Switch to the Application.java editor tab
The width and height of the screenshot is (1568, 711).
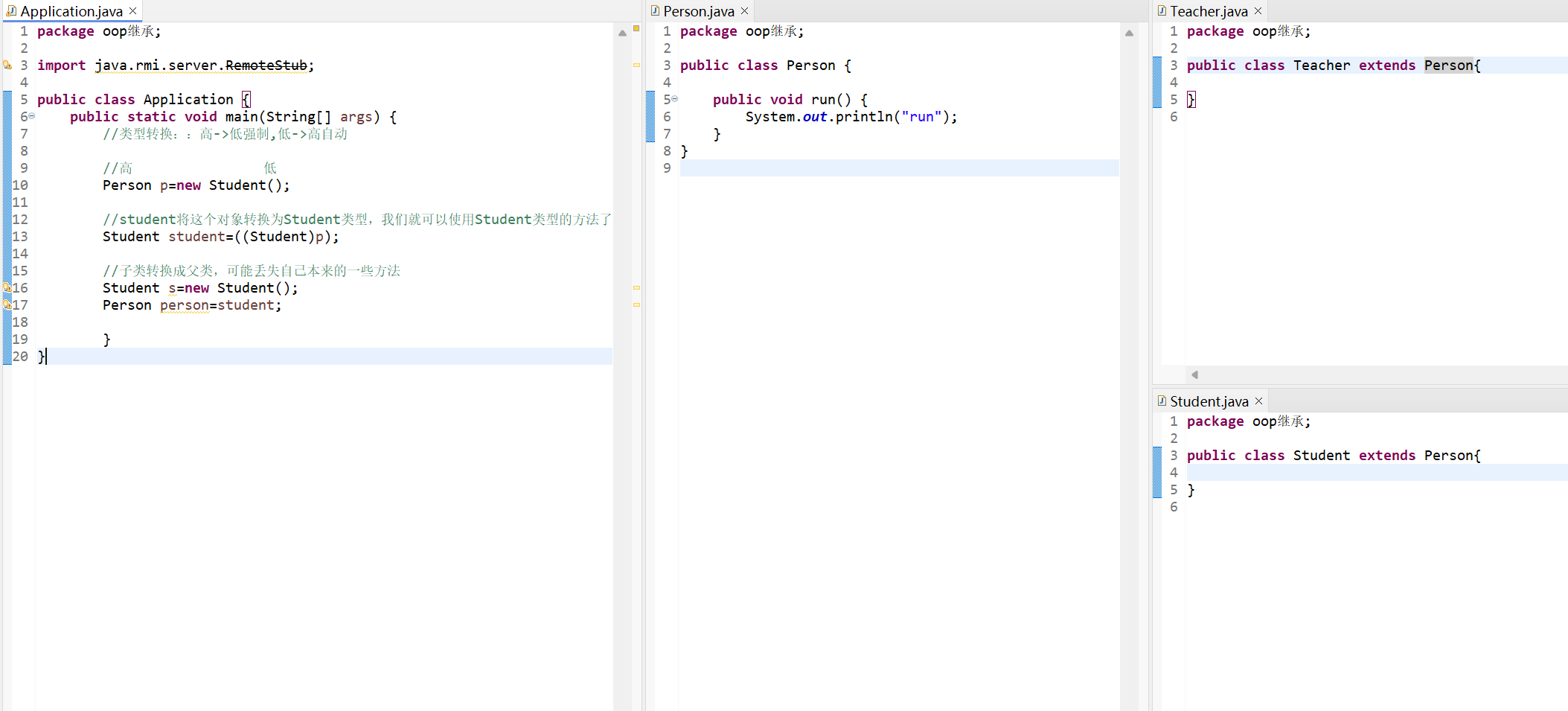pos(71,11)
